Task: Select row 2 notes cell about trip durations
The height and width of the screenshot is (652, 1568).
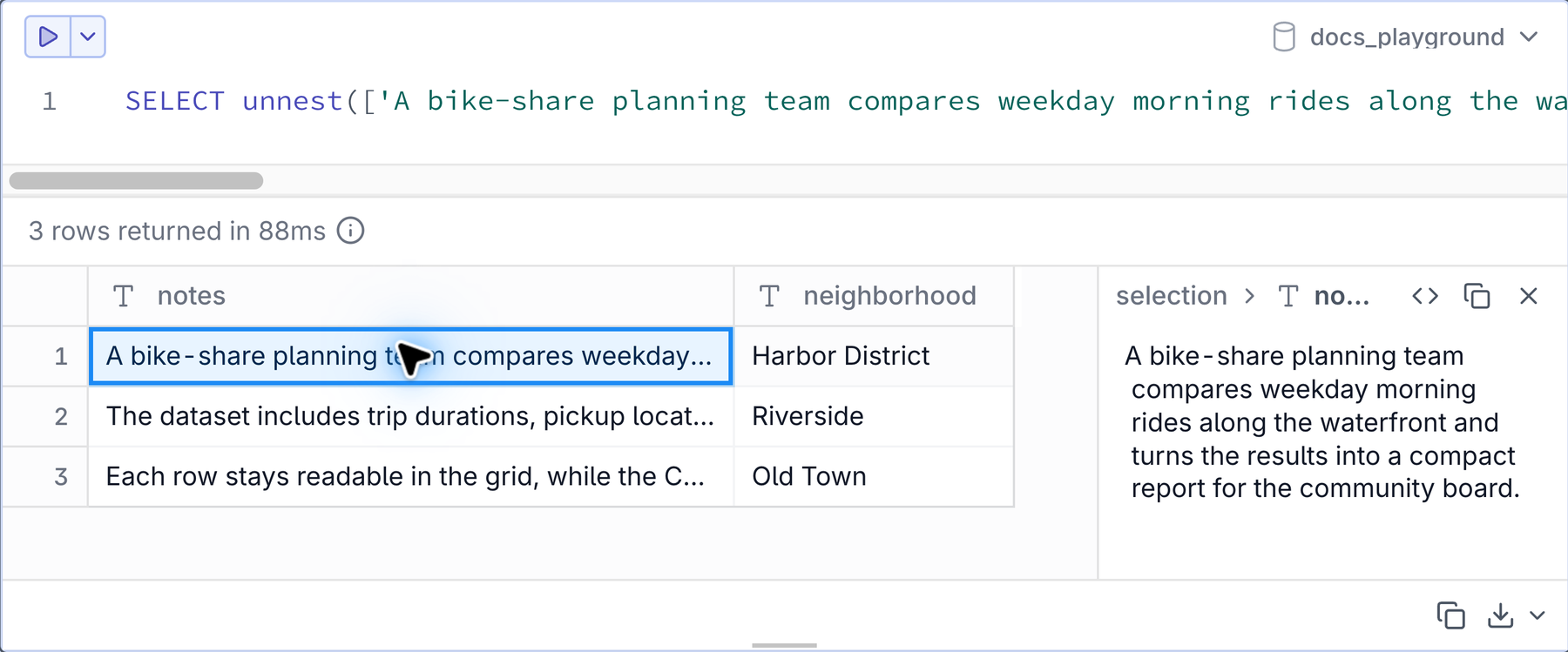Action: click(410, 416)
